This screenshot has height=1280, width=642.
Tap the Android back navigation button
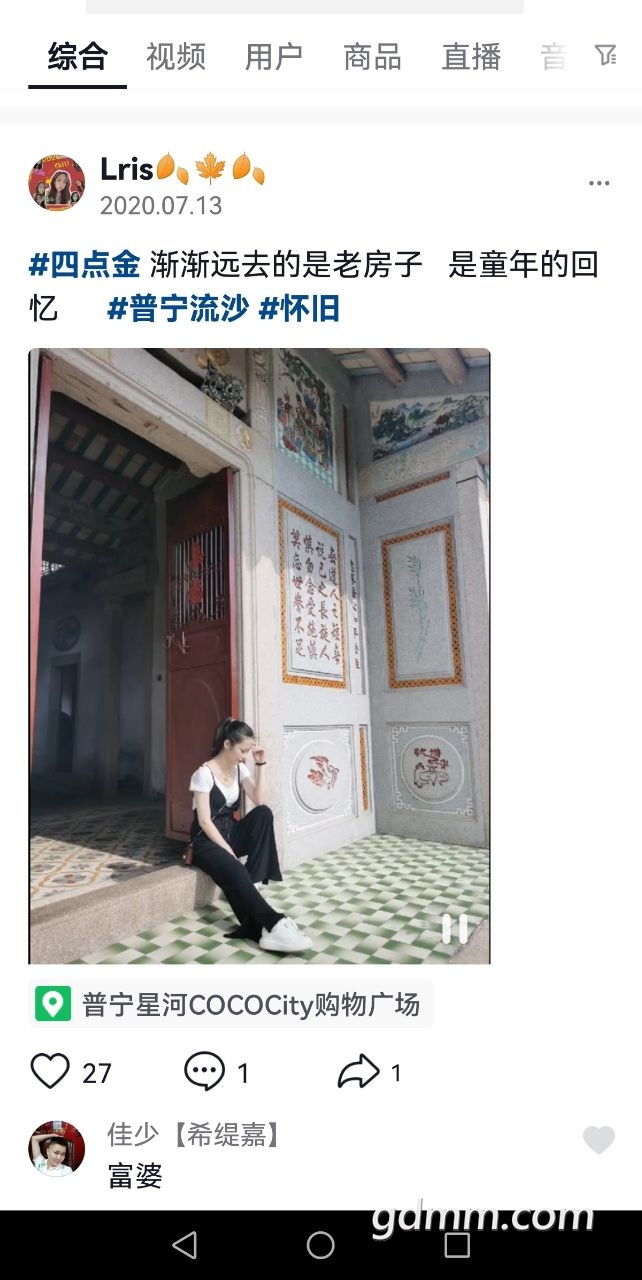pyautogui.click(x=184, y=1245)
